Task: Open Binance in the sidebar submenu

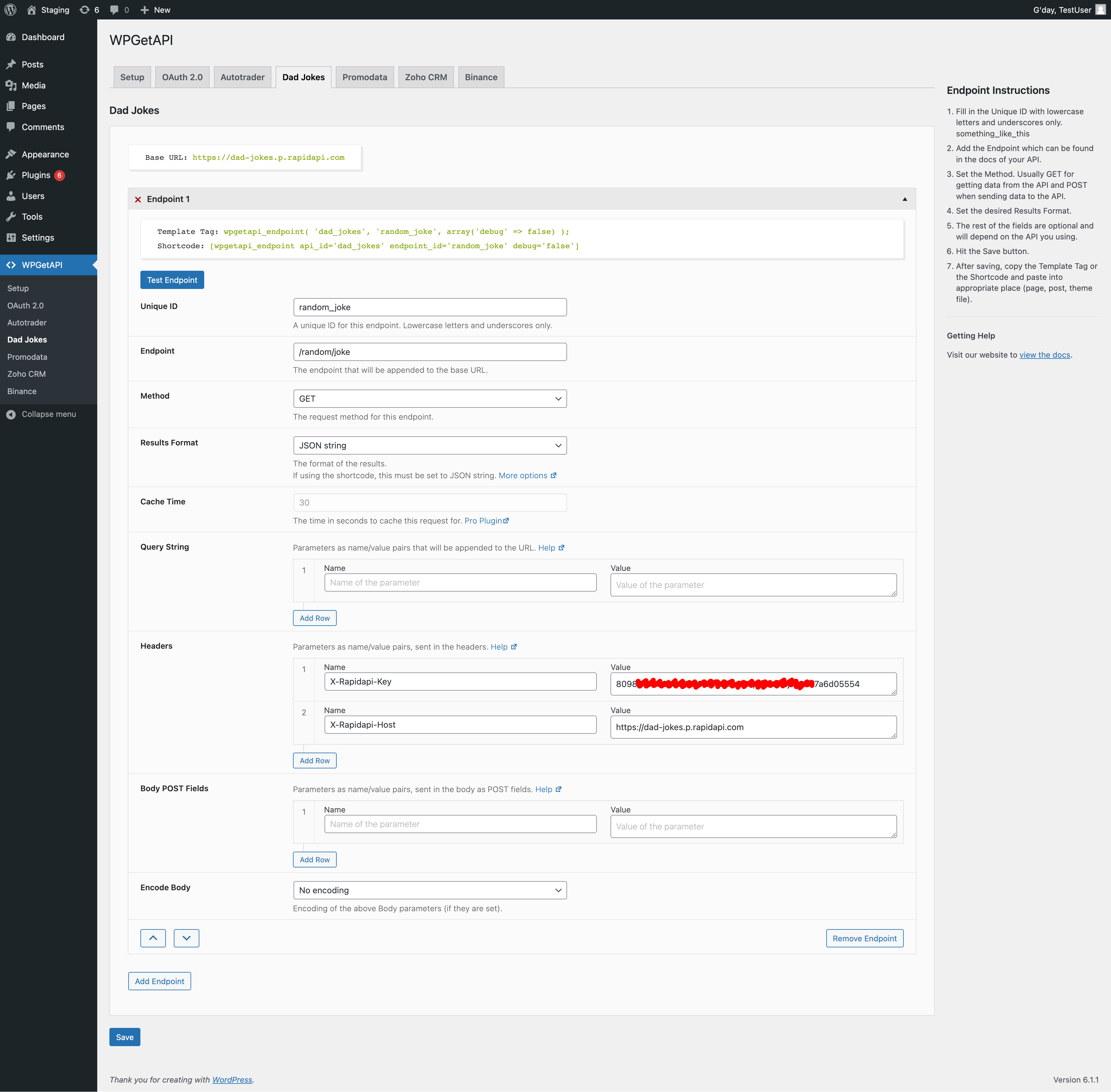Action: coord(22,391)
